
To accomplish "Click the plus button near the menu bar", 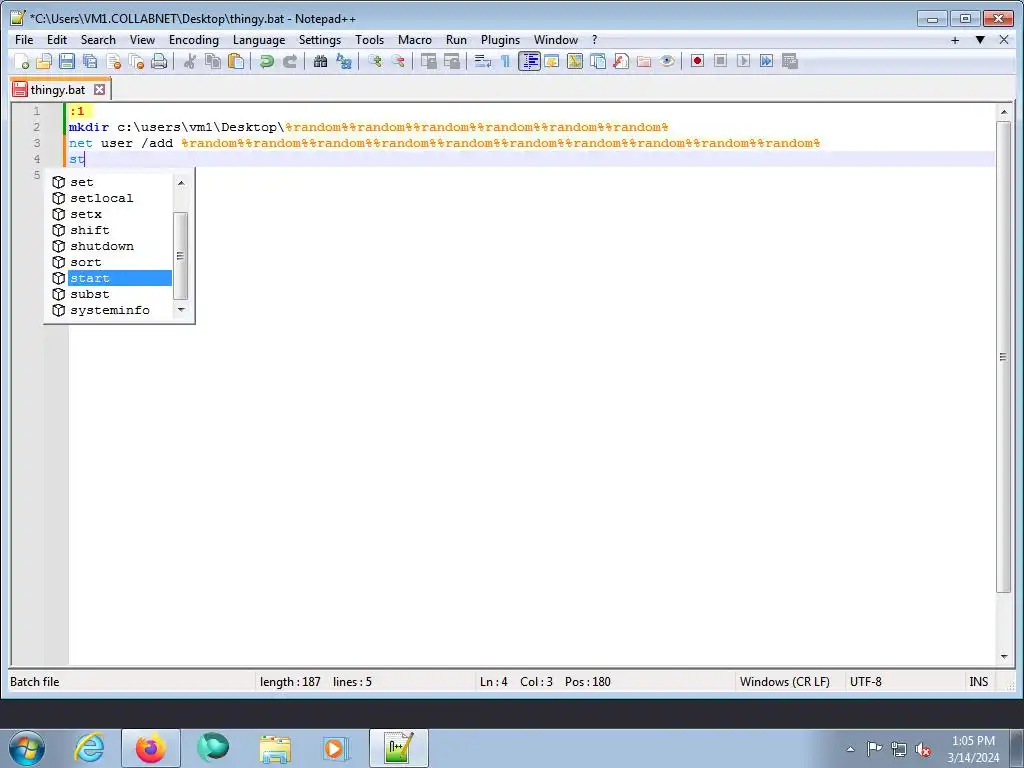I will (x=955, y=40).
